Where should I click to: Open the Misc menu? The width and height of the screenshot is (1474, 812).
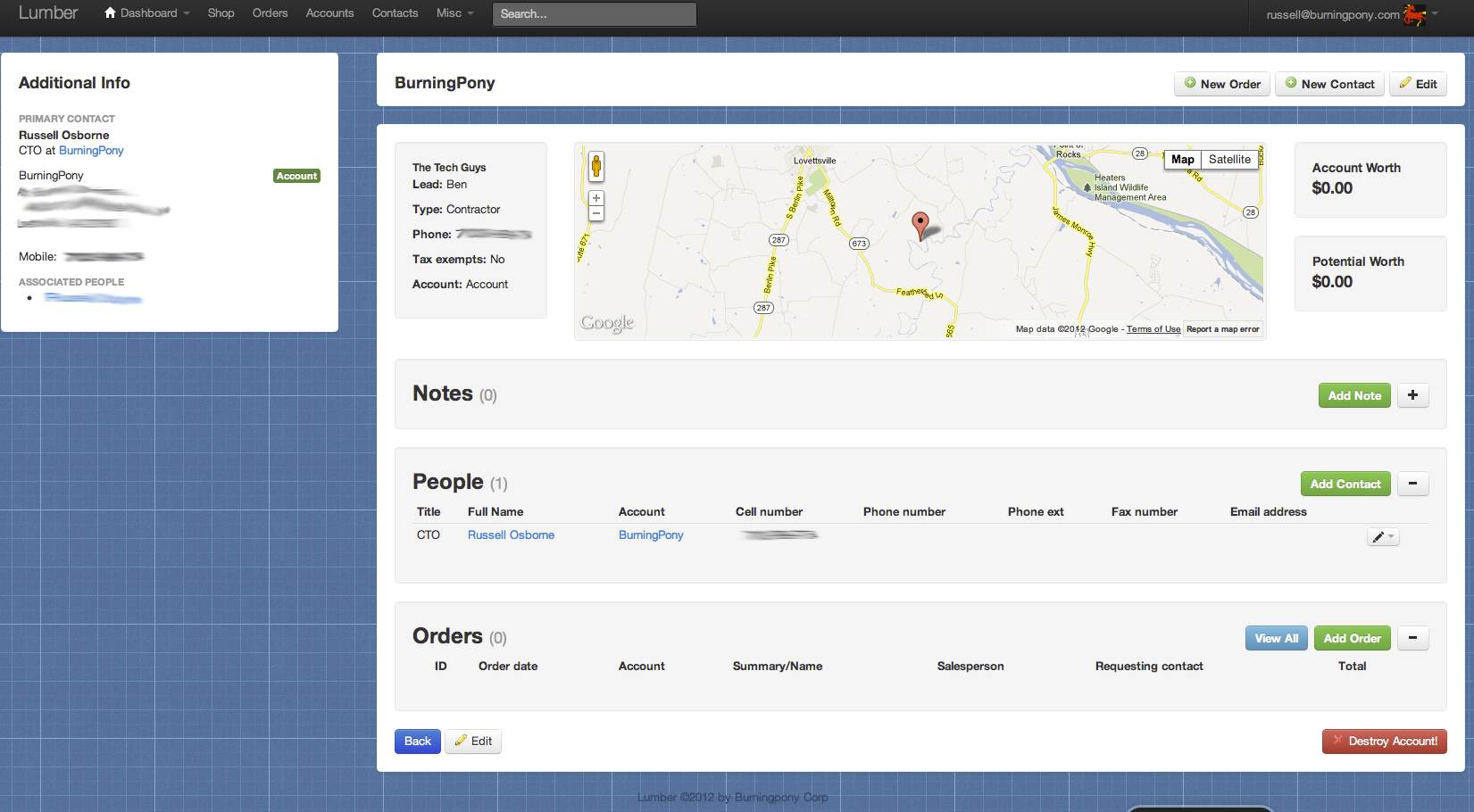(454, 13)
